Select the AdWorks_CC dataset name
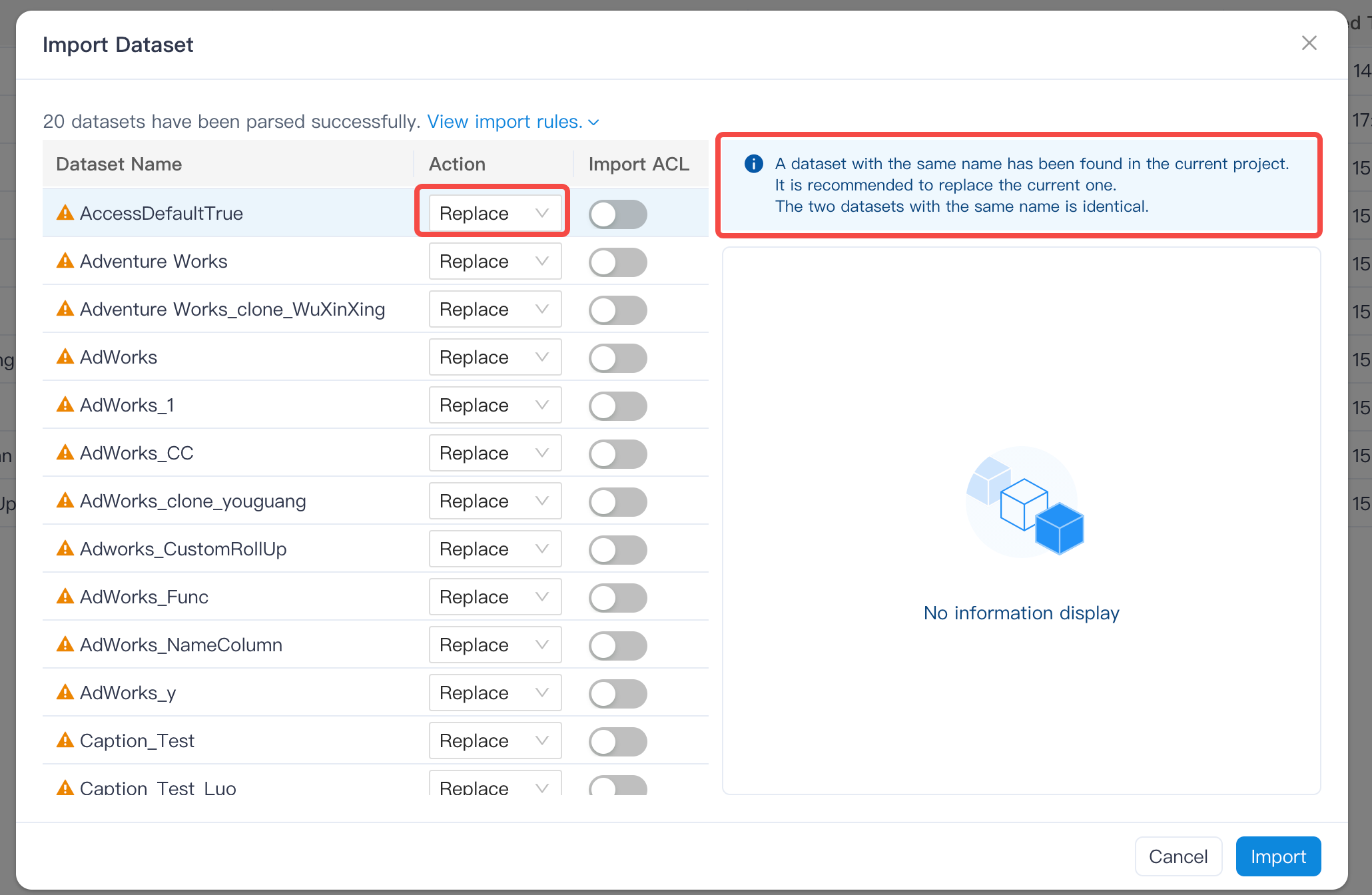Image resolution: width=1372 pixels, height=895 pixels. (x=137, y=453)
